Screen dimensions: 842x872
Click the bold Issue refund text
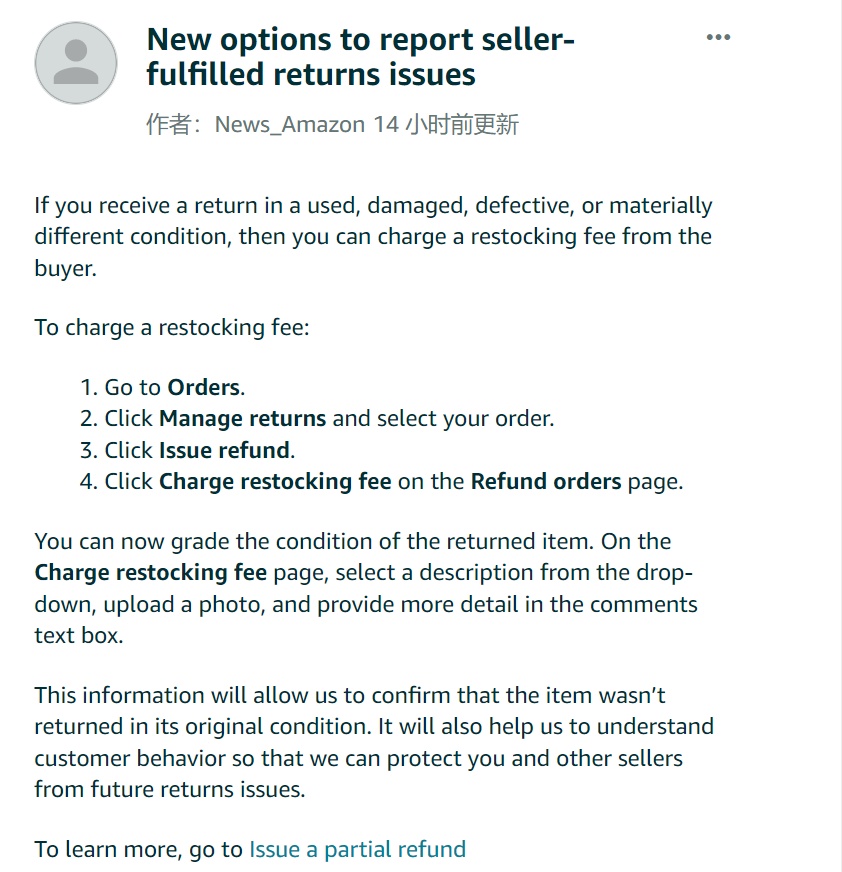point(225,450)
